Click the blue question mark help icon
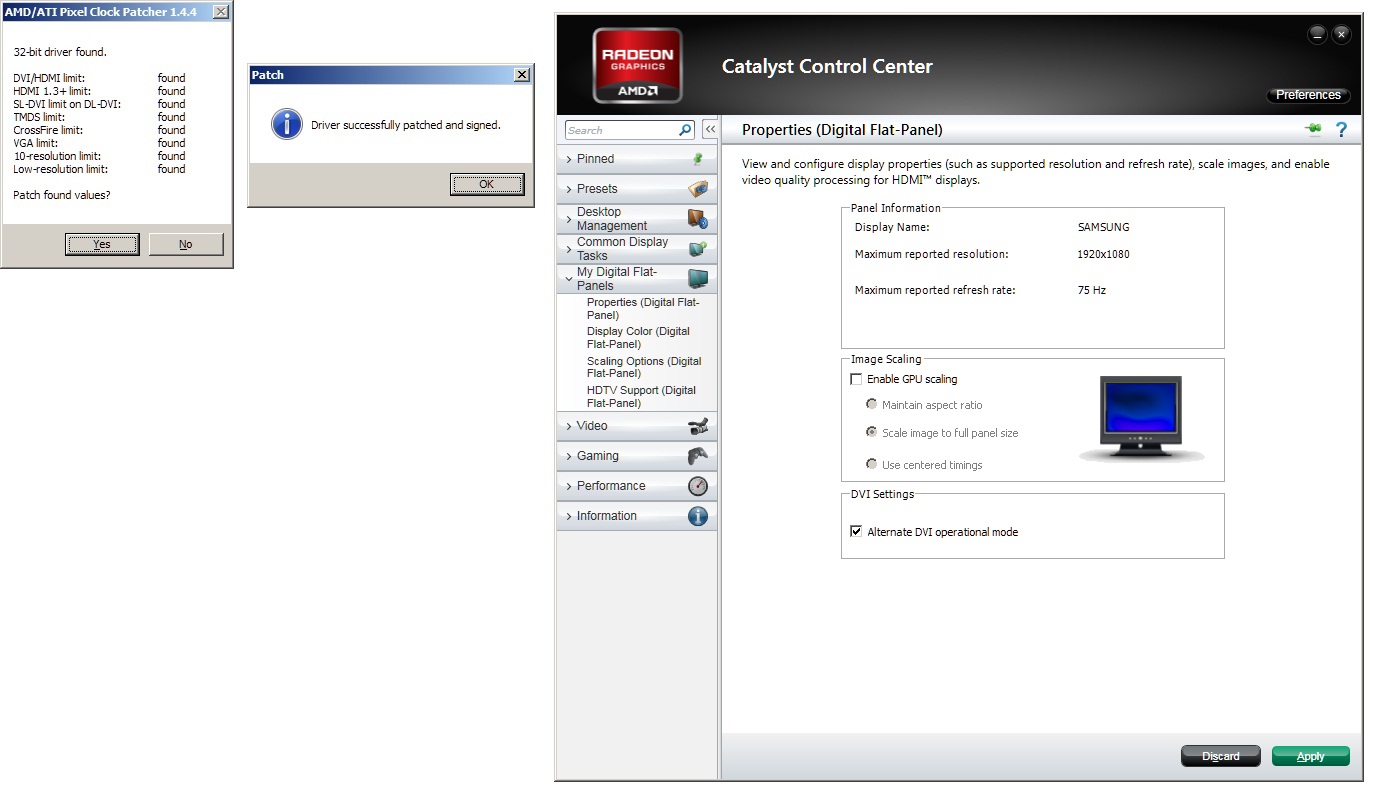The width and height of the screenshot is (1384, 804). 1342,130
